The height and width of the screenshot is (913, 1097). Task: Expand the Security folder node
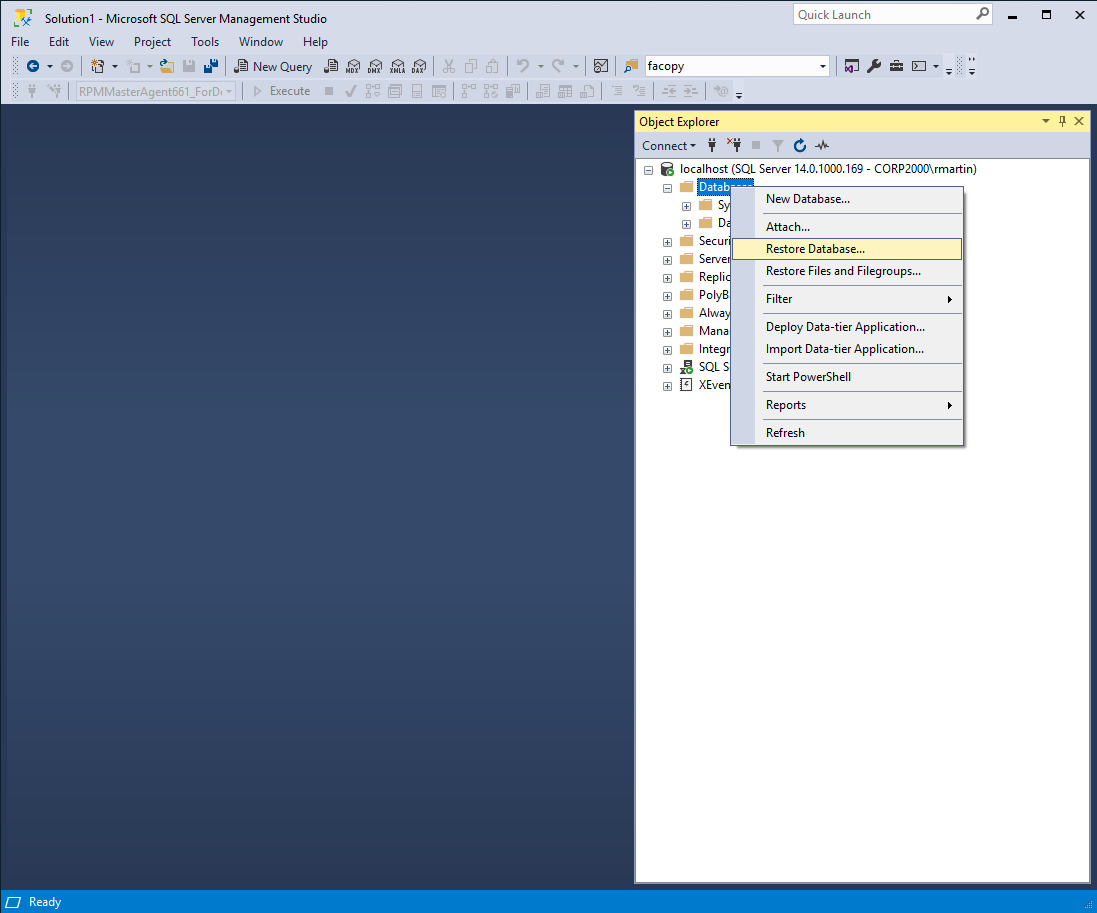point(667,242)
